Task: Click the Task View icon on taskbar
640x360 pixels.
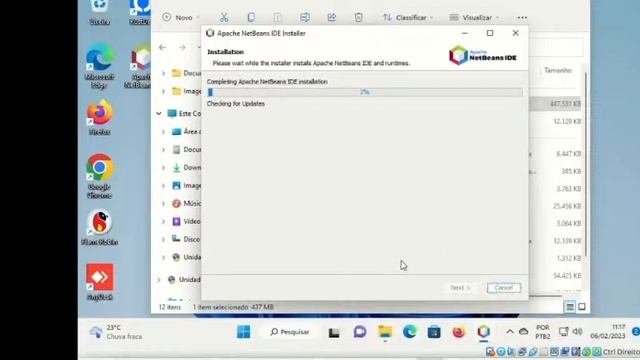Action: 334,332
